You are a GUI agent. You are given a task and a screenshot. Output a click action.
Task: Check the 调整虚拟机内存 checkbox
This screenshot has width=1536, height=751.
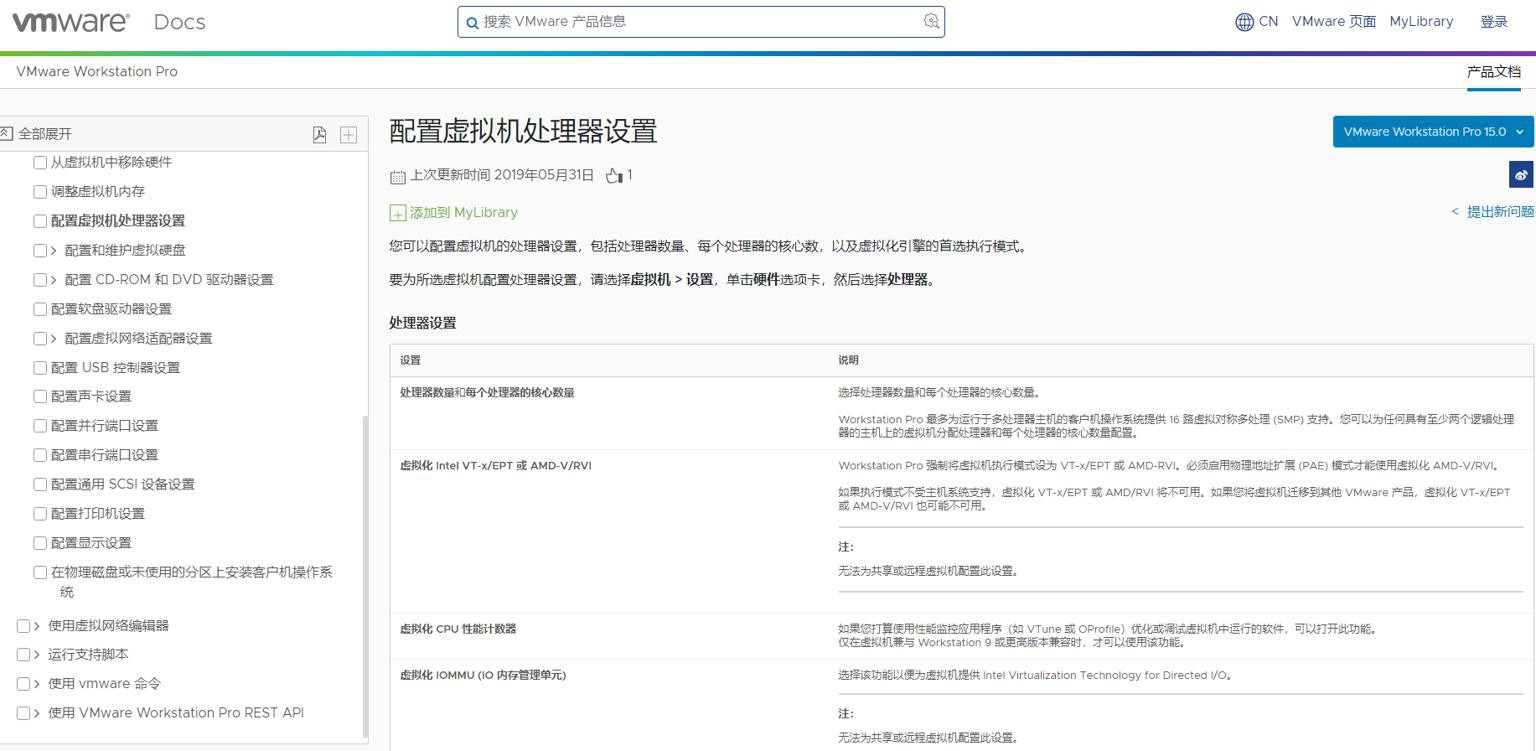coord(40,191)
